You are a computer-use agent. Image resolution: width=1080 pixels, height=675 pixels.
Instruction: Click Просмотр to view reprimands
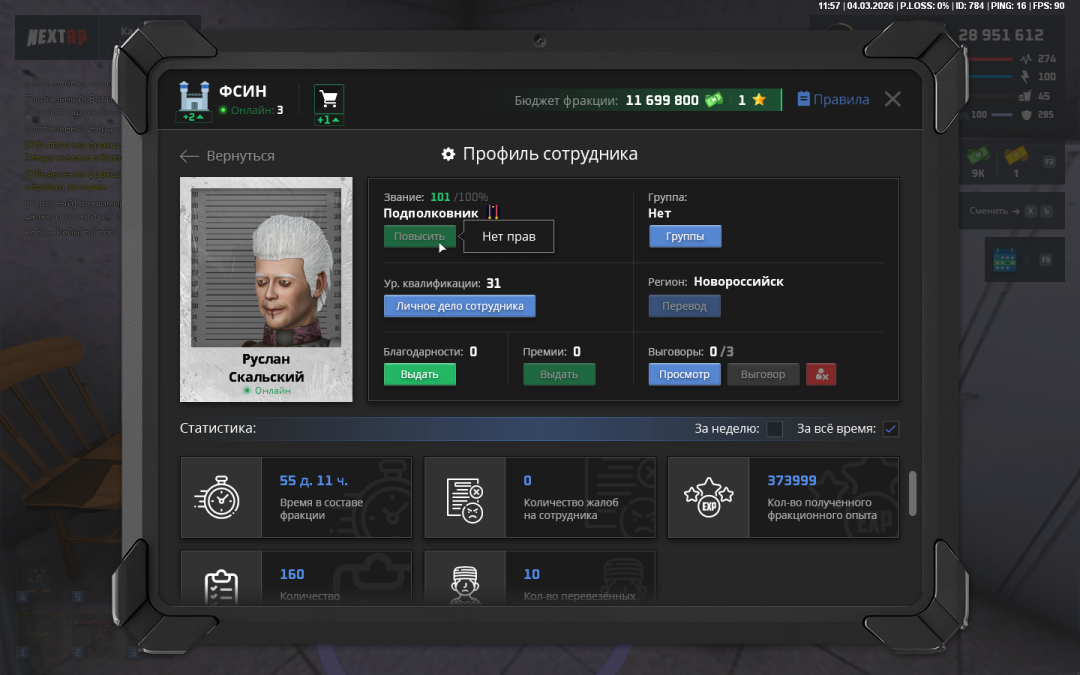pyautogui.click(x=684, y=374)
